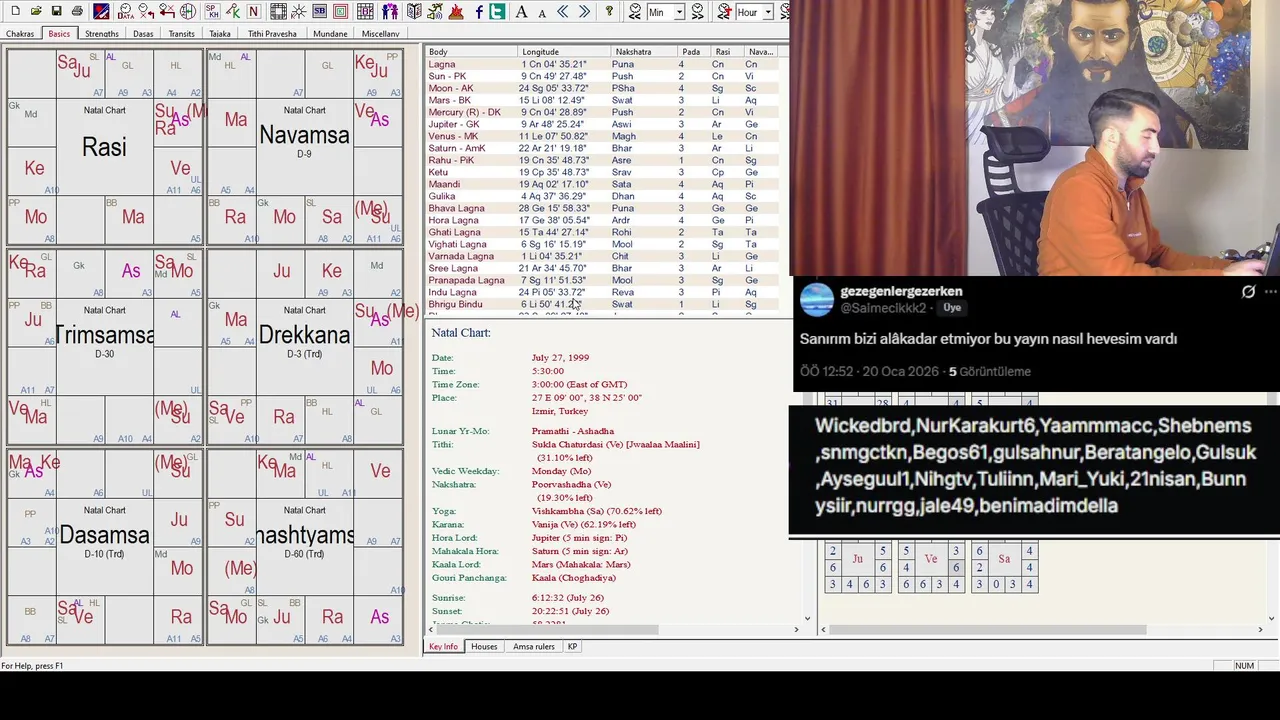This screenshot has width=1280, height=720.
Task: Open the birth Data clock icon
Action: [126, 11]
